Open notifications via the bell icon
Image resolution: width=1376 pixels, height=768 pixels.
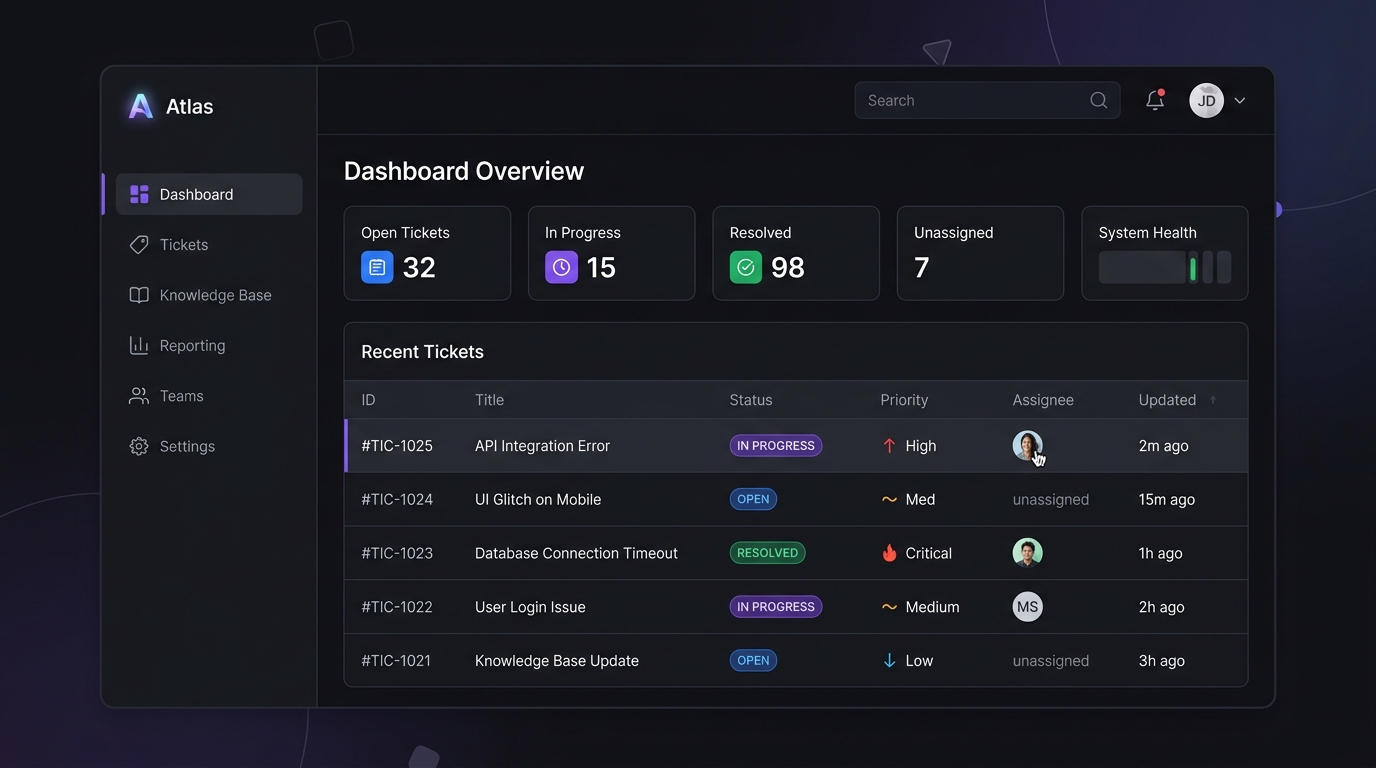pos(1155,100)
